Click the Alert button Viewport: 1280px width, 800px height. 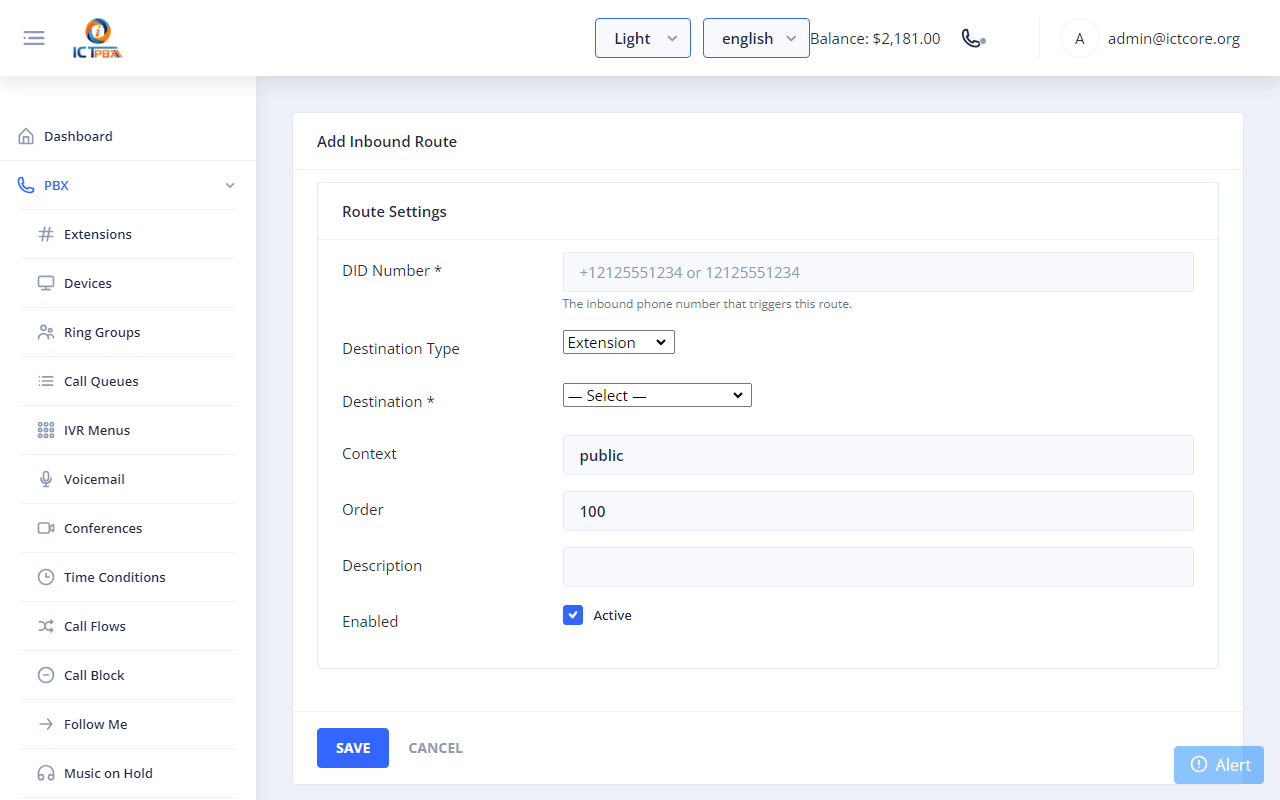click(x=1219, y=765)
